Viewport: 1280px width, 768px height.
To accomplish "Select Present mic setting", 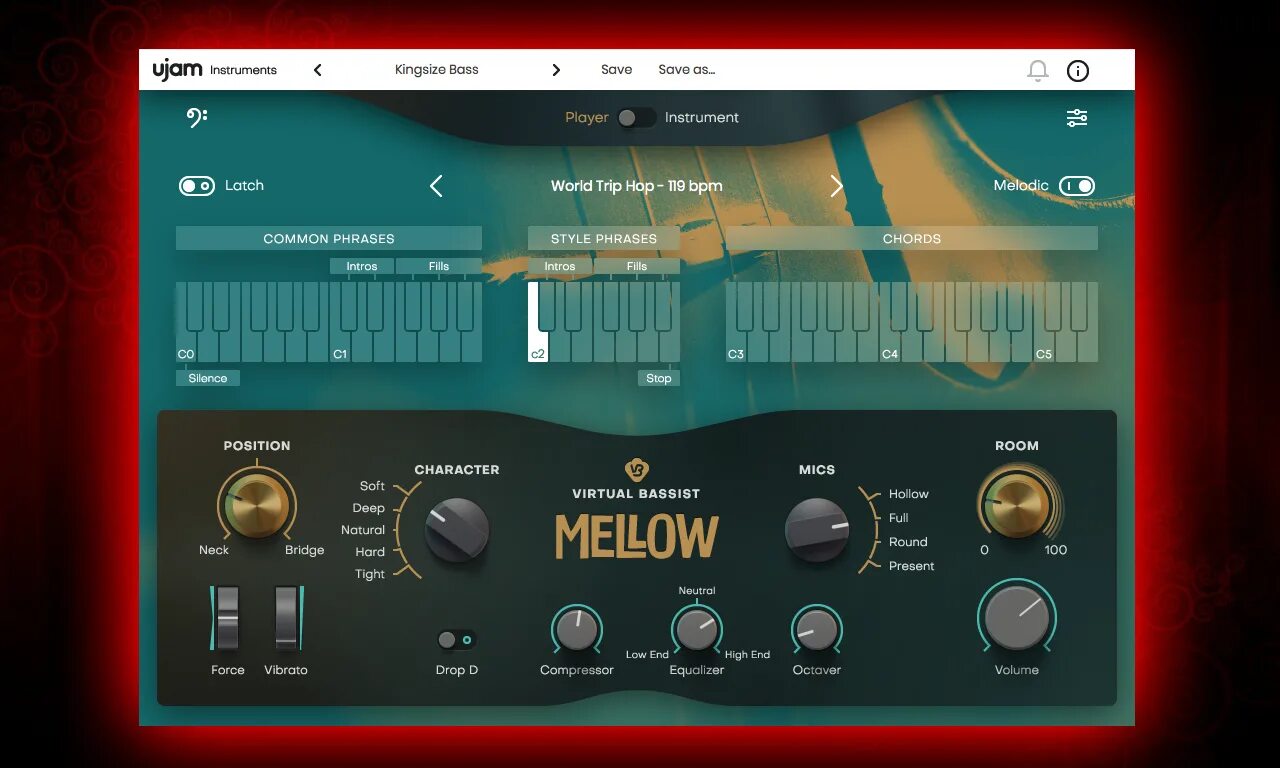I will click(912, 566).
